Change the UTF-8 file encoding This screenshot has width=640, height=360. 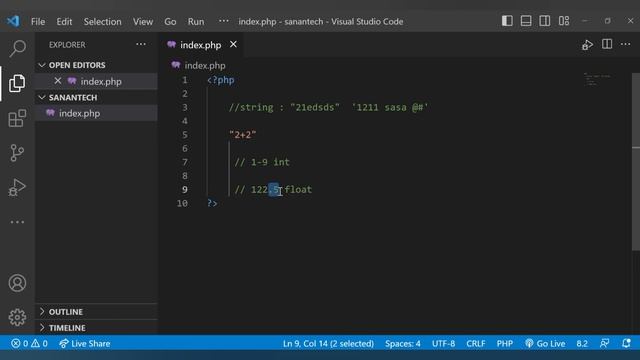click(x=444, y=343)
